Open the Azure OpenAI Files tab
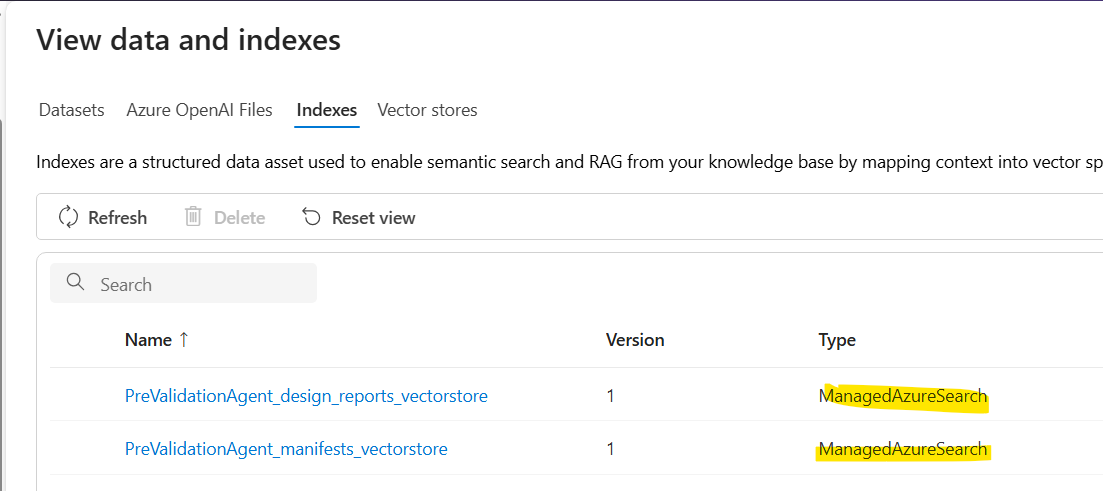Screen dimensions: 1103x491 point(199,110)
